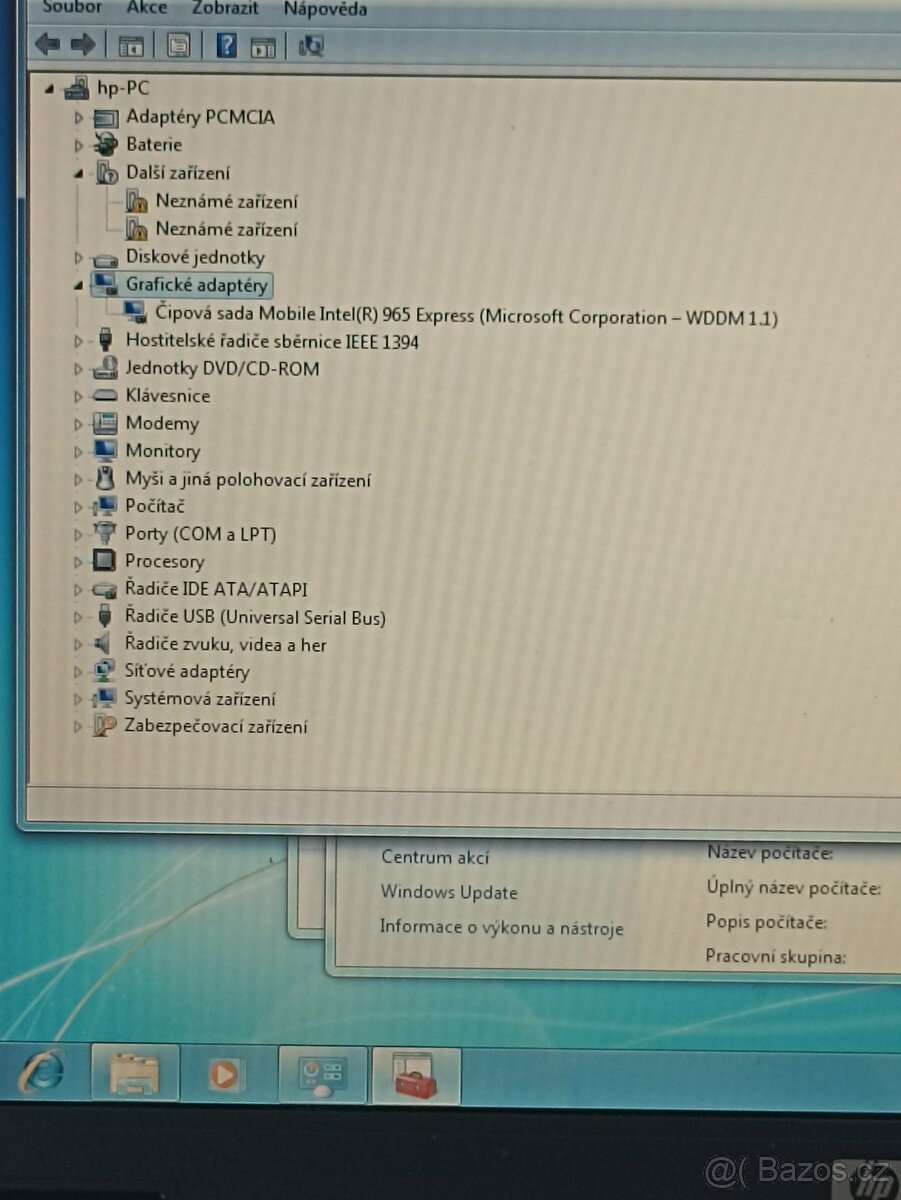Open the Akce menu
This screenshot has width=901, height=1200.
pyautogui.click(x=147, y=8)
